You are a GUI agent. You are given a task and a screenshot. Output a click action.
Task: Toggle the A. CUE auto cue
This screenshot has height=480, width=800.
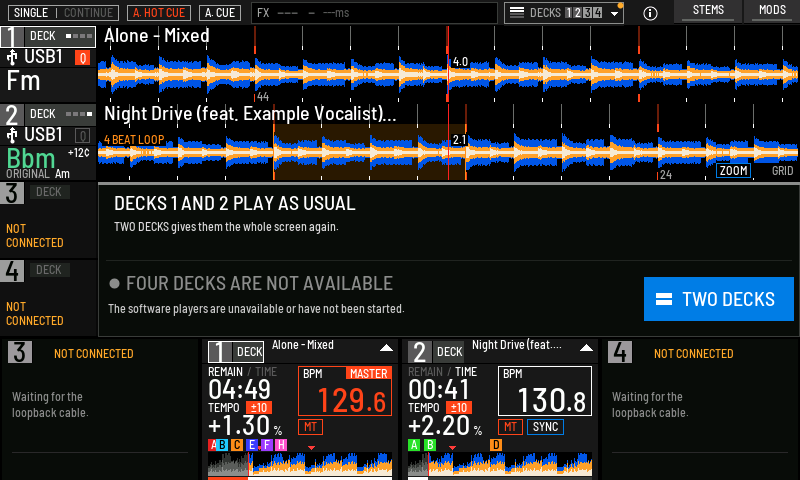[220, 13]
